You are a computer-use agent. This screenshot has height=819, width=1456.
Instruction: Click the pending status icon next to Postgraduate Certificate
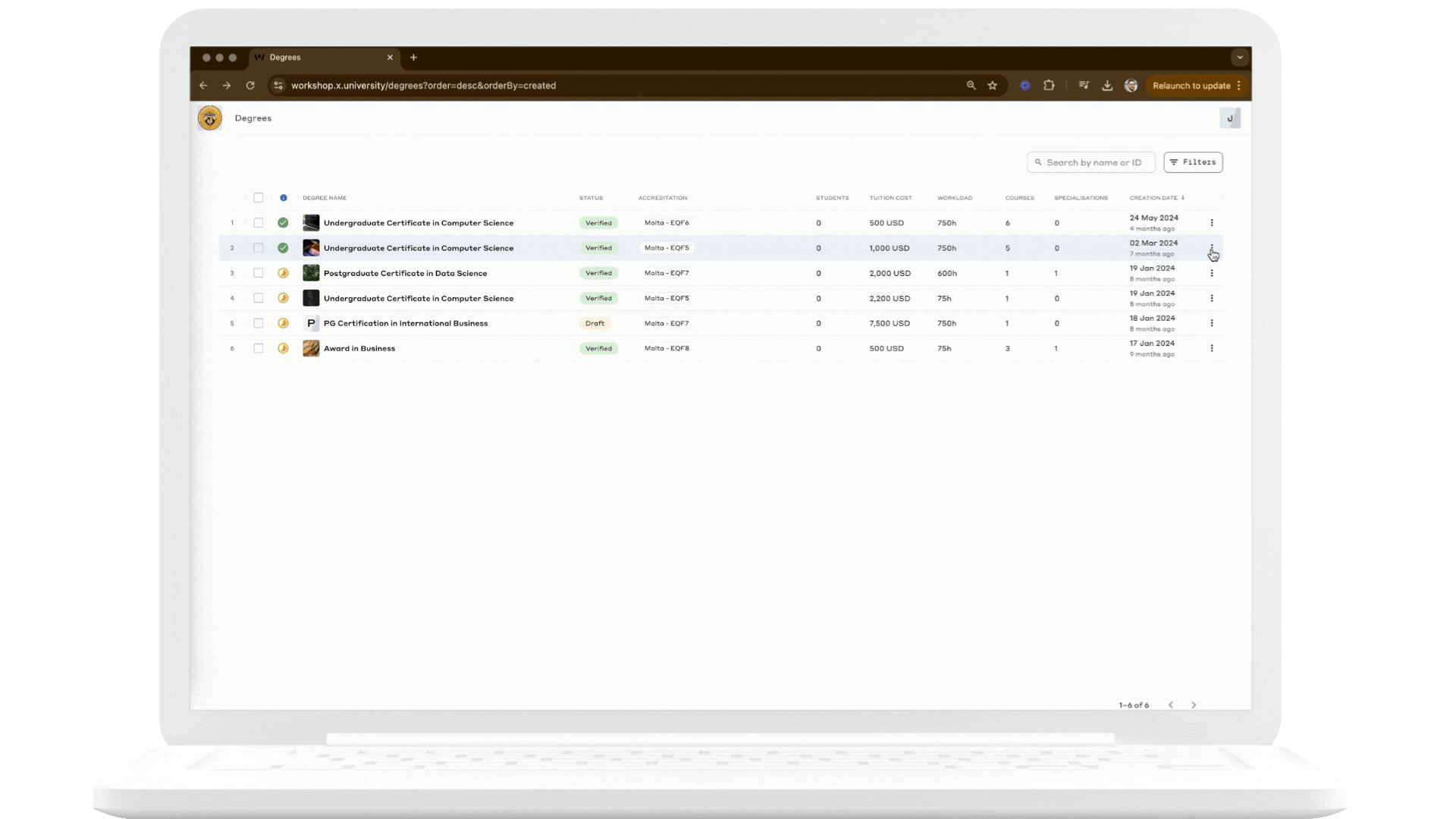tap(284, 273)
